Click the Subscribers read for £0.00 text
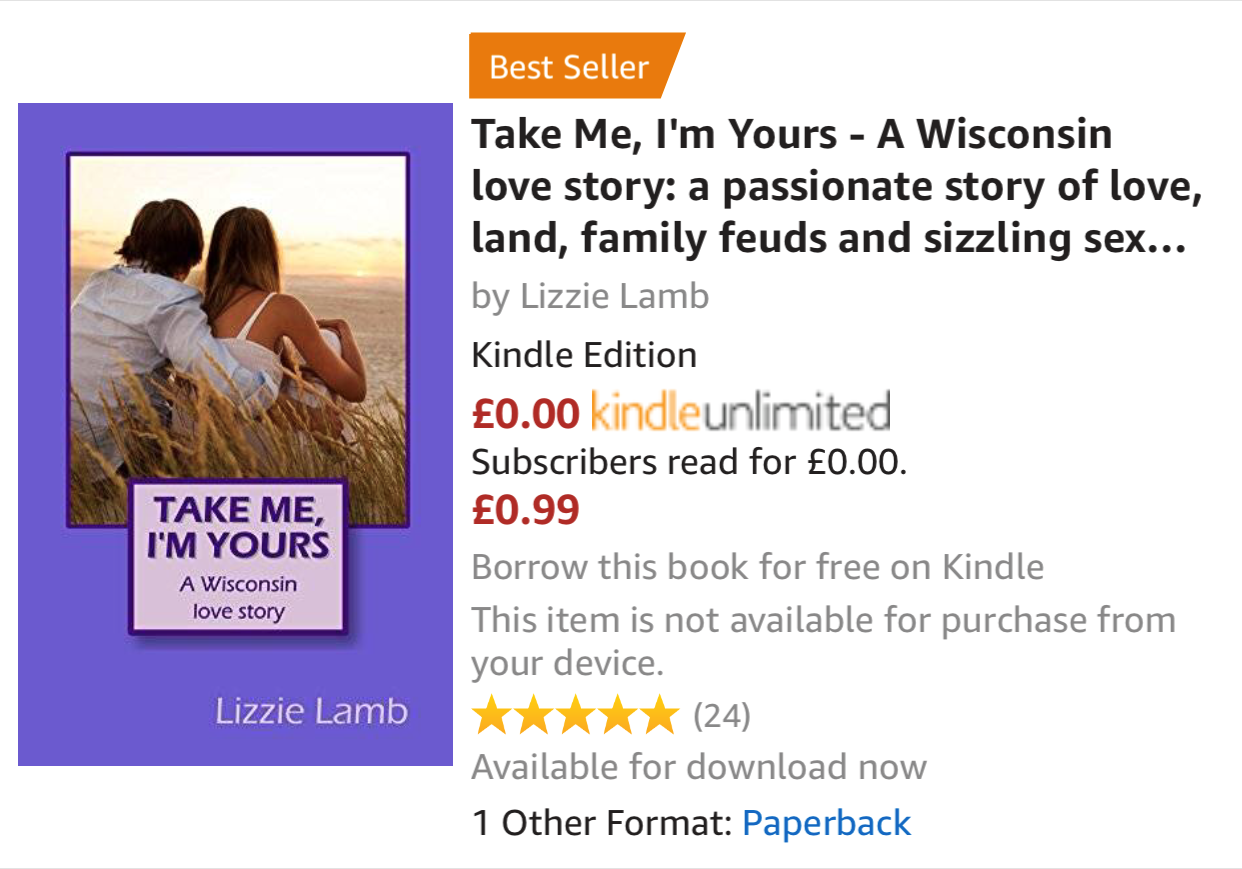 (689, 462)
